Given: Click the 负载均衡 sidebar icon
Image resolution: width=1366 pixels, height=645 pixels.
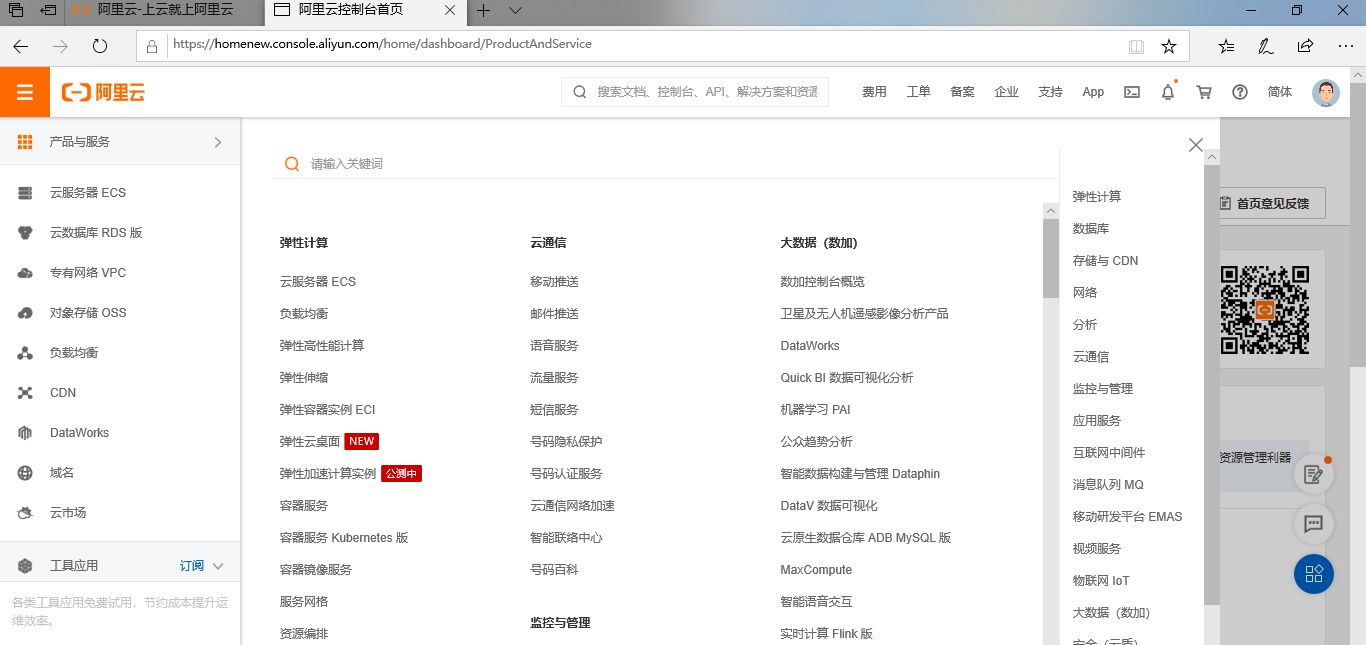Looking at the screenshot, I should [x=26, y=353].
